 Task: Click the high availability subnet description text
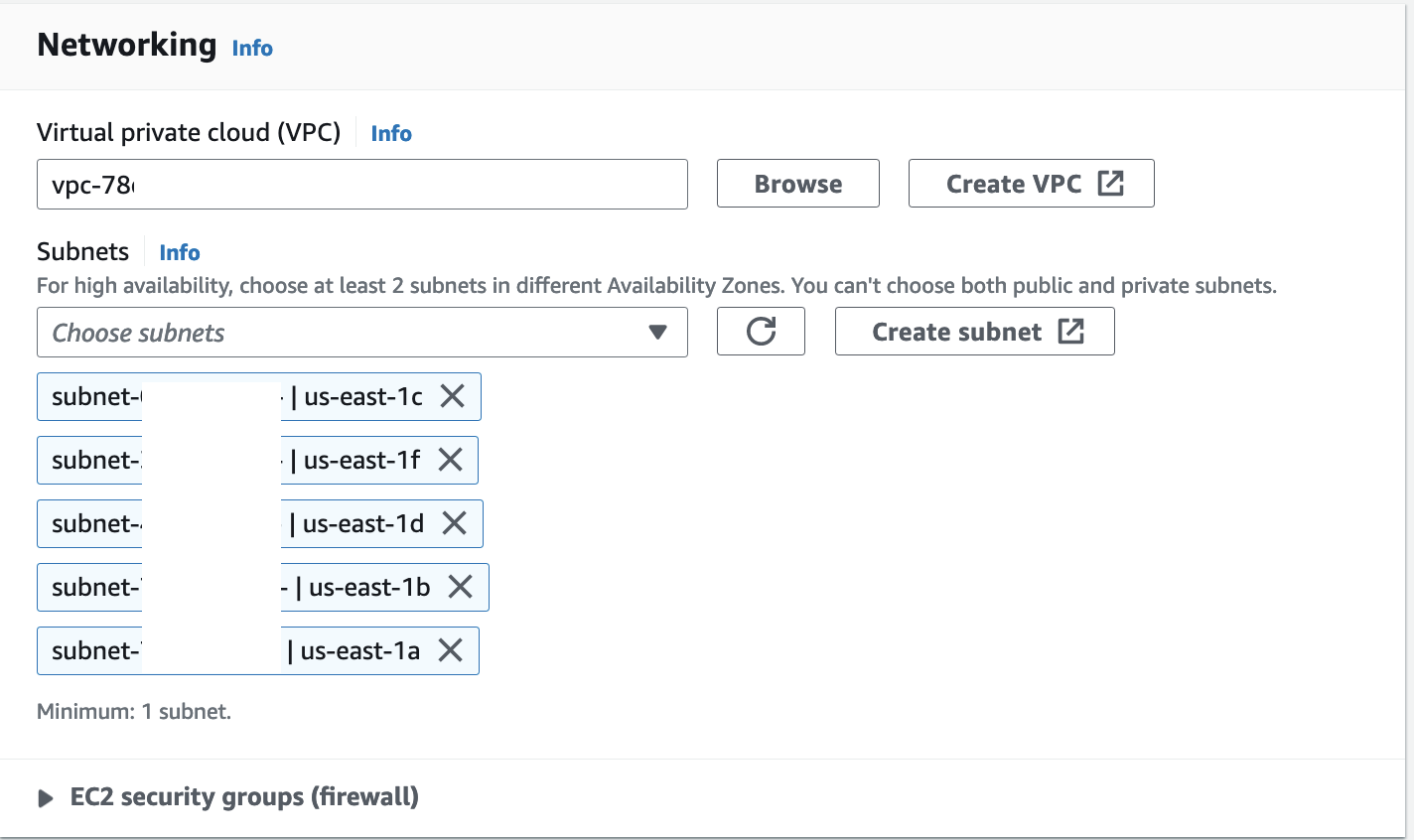click(x=656, y=286)
